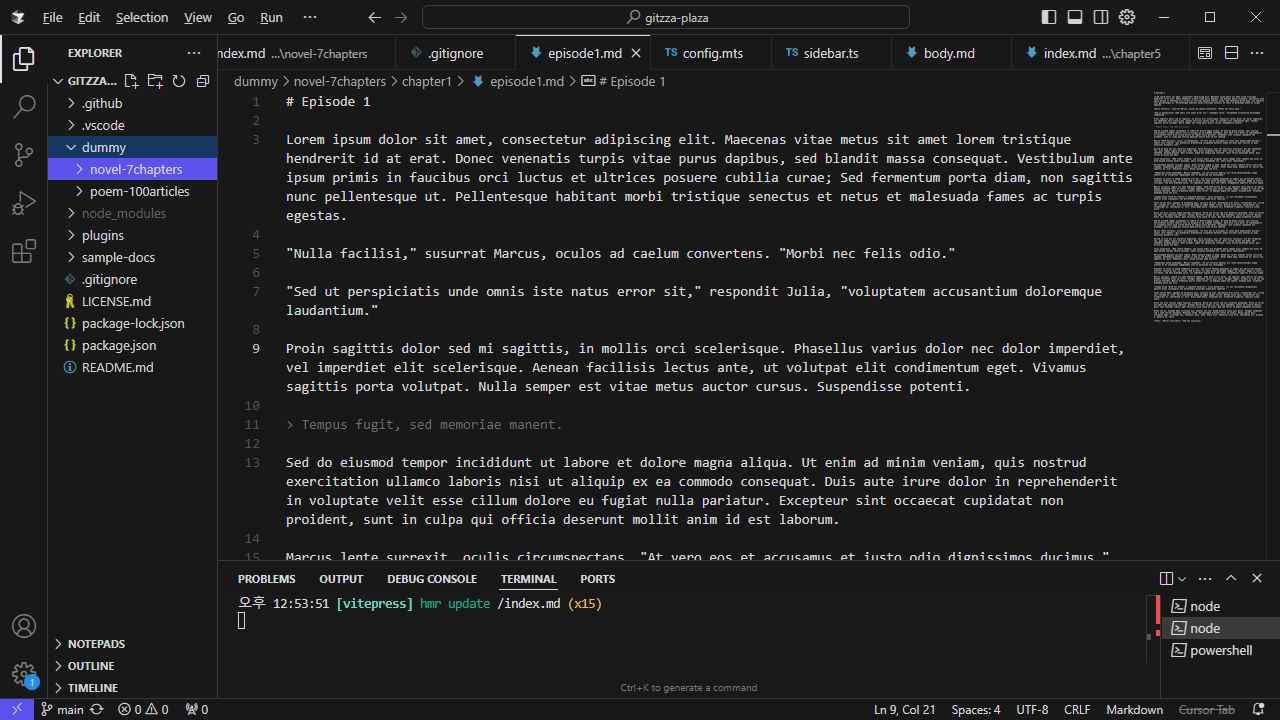Open the File menu
Viewport: 1280px width, 720px height.
[53, 17]
